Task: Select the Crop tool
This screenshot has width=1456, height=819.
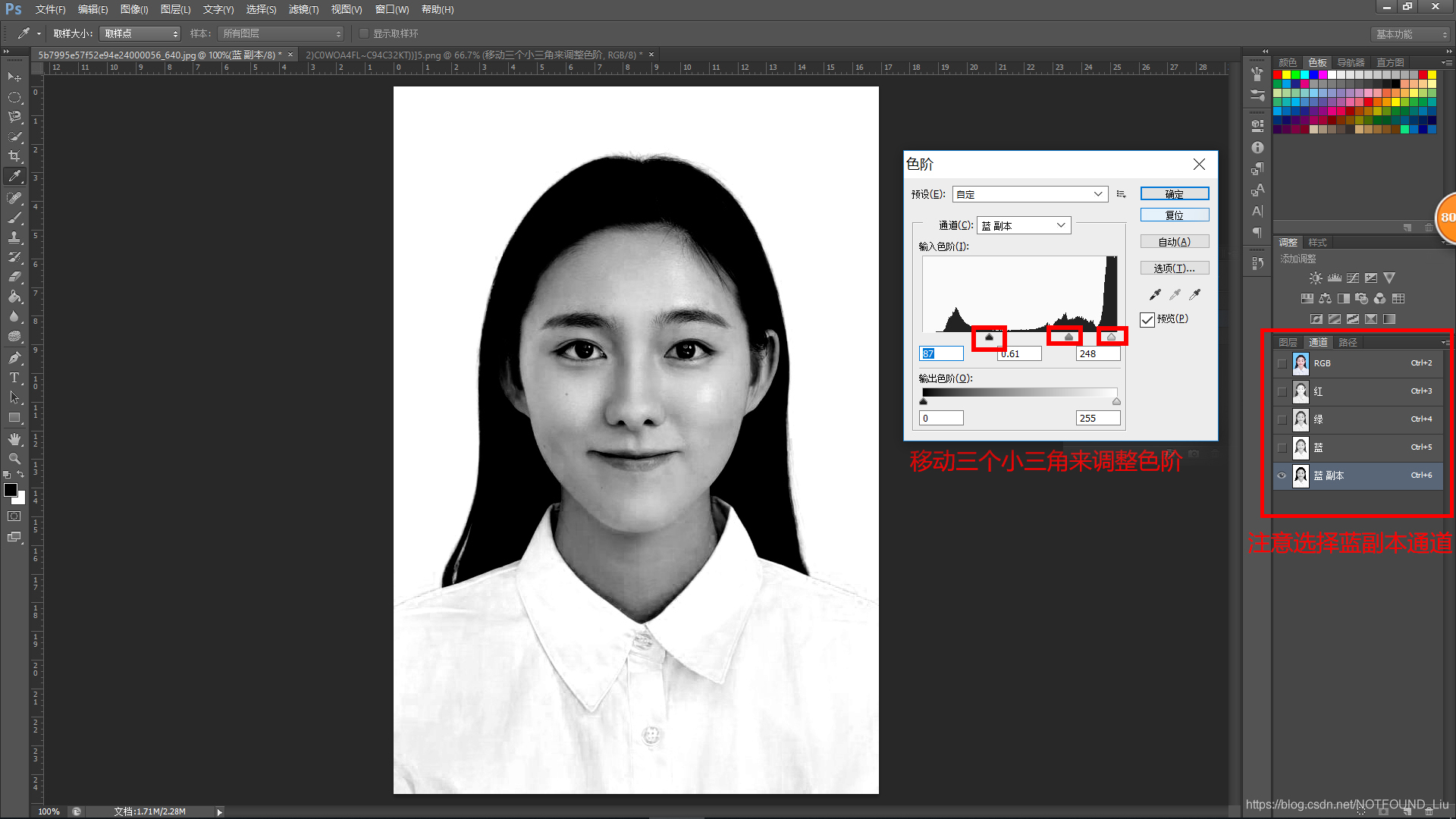Action: click(x=14, y=156)
